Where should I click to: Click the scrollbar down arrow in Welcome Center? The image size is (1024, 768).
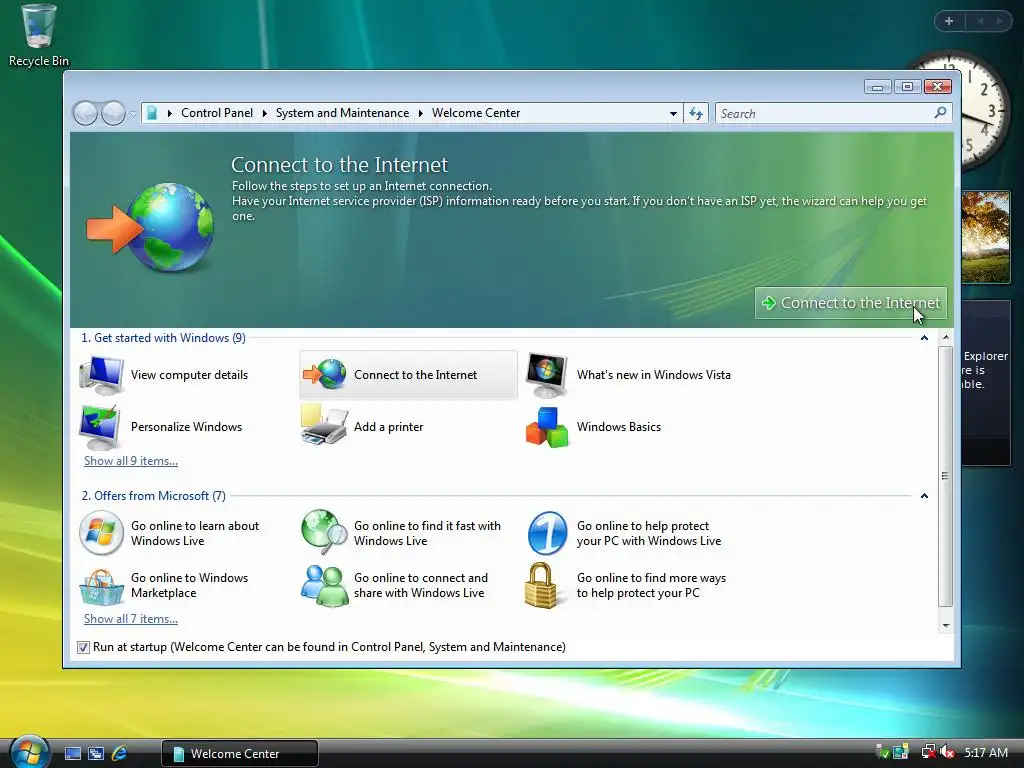(x=945, y=625)
